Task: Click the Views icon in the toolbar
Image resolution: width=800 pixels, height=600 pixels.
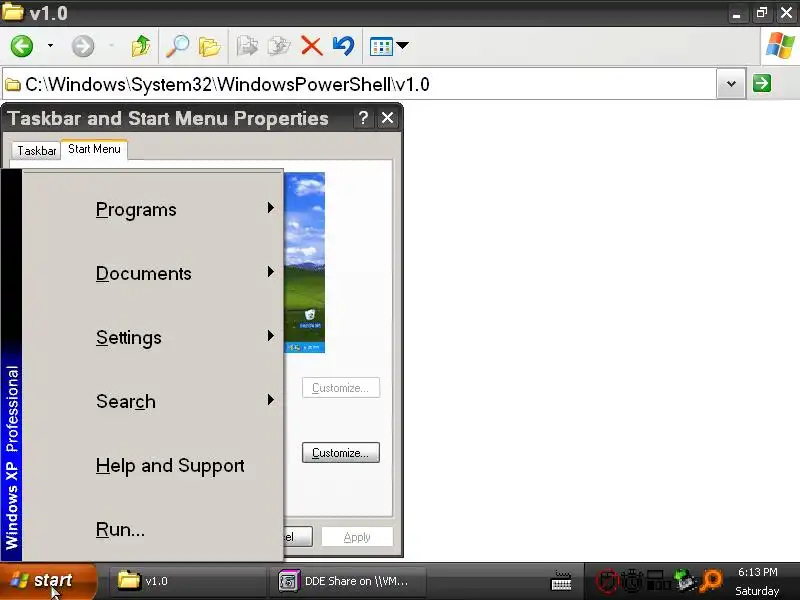Action: [381, 46]
